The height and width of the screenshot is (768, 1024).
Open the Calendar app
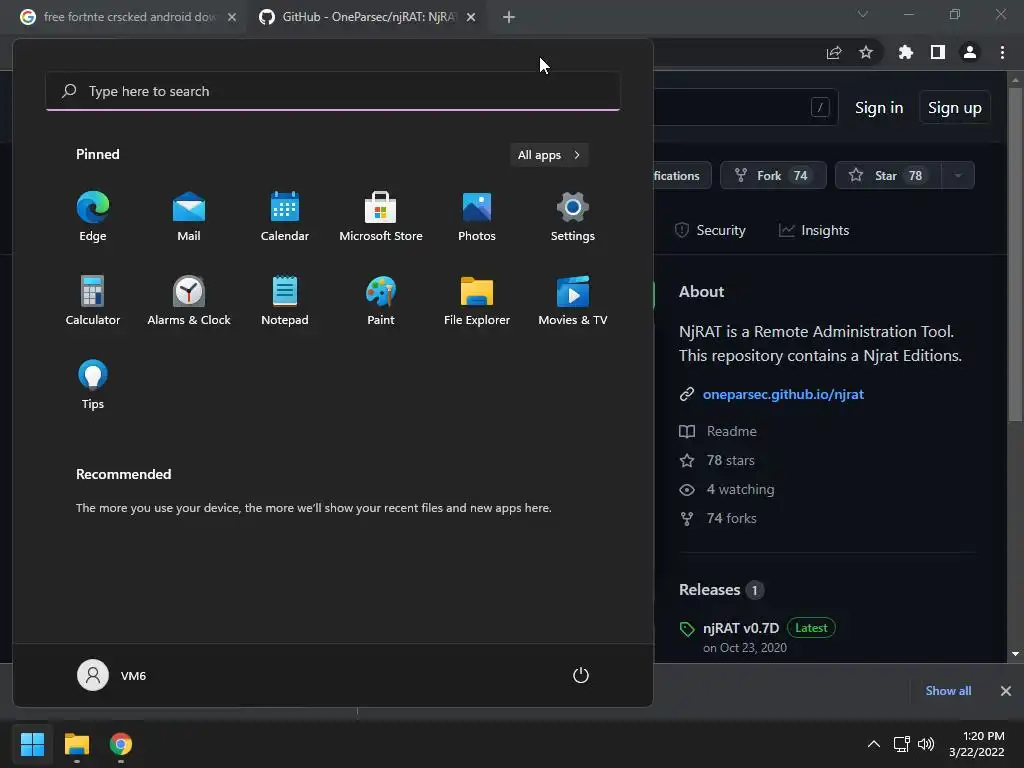285,217
